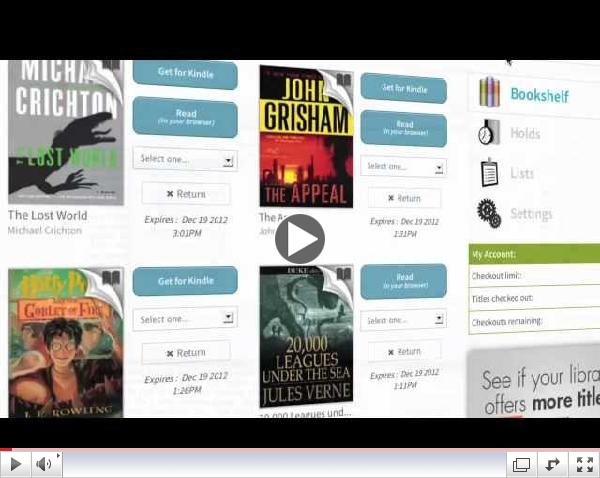Screen dimensions: 600x478
Task: Select the Checkouts remaining row
Action: point(534,321)
